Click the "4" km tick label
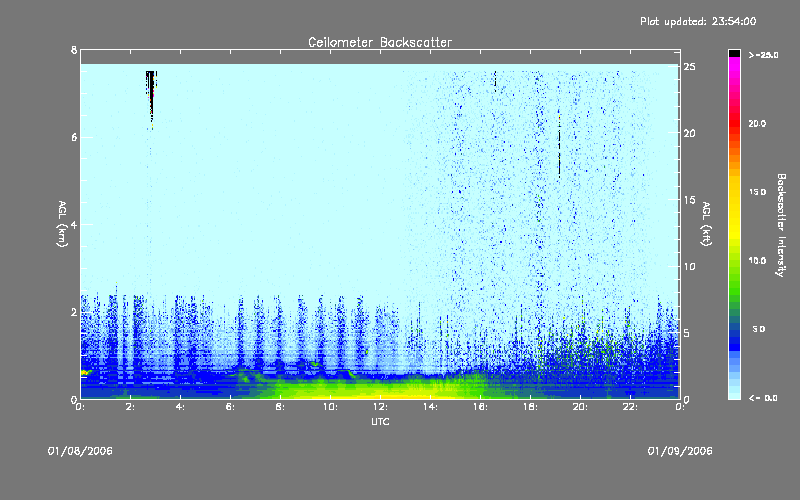 point(74,224)
